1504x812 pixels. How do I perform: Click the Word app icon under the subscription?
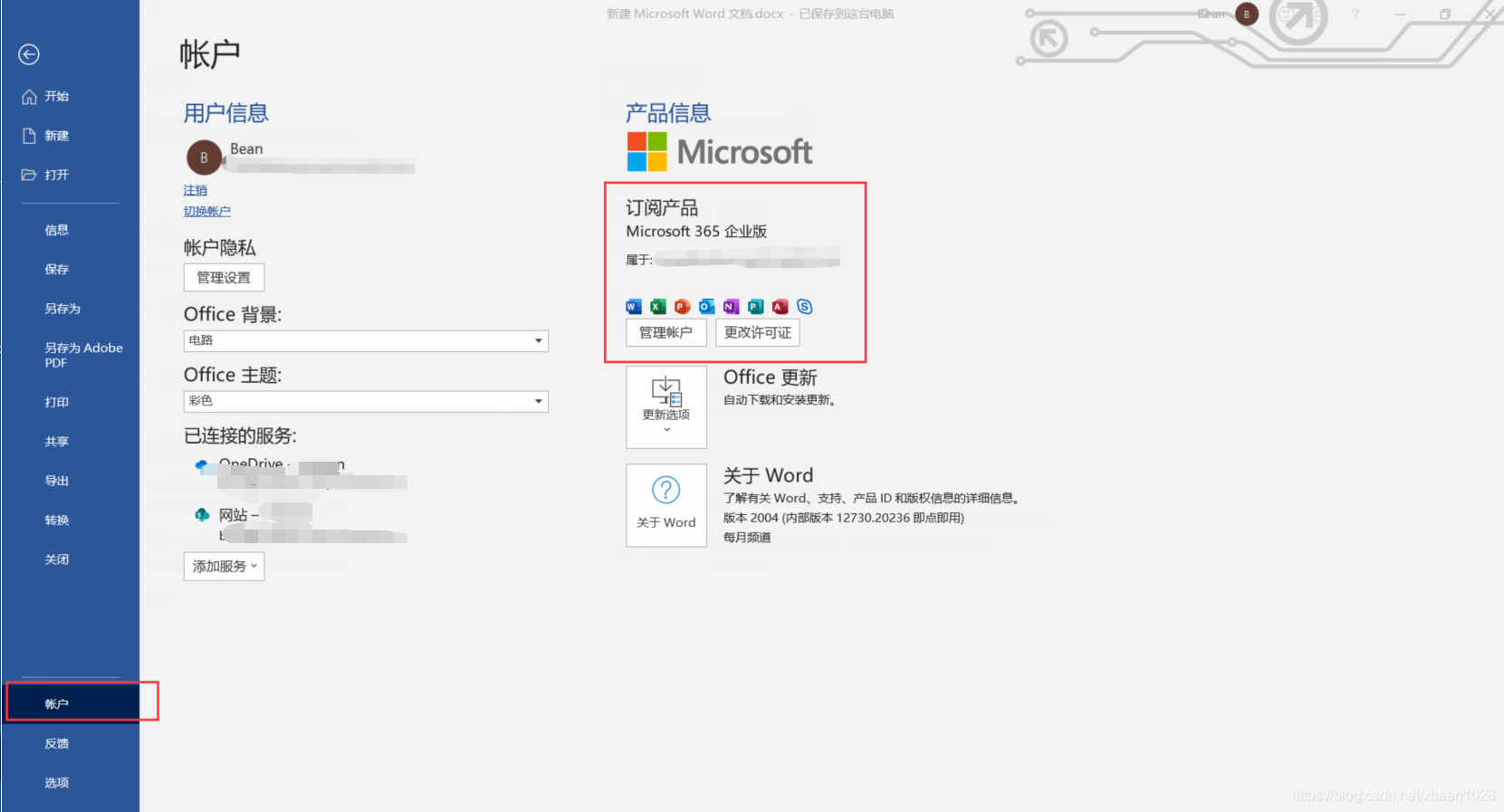[x=634, y=307]
